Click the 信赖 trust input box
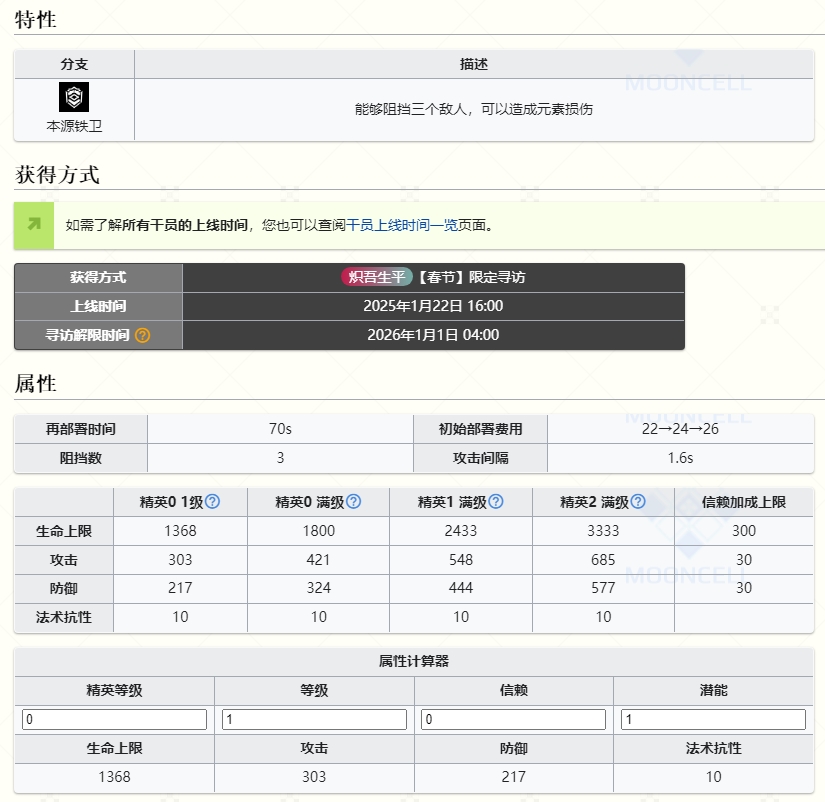 point(513,718)
